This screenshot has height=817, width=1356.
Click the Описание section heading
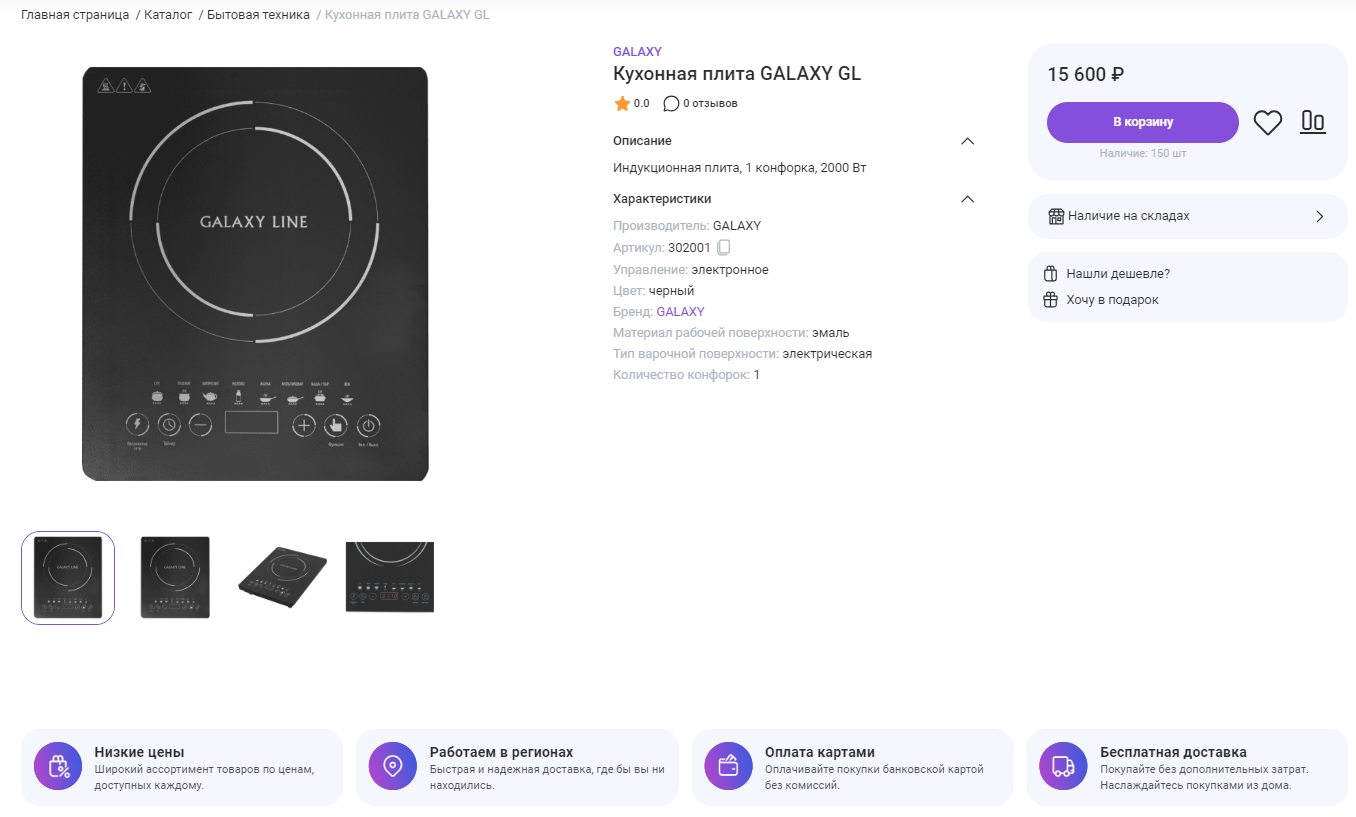[642, 141]
